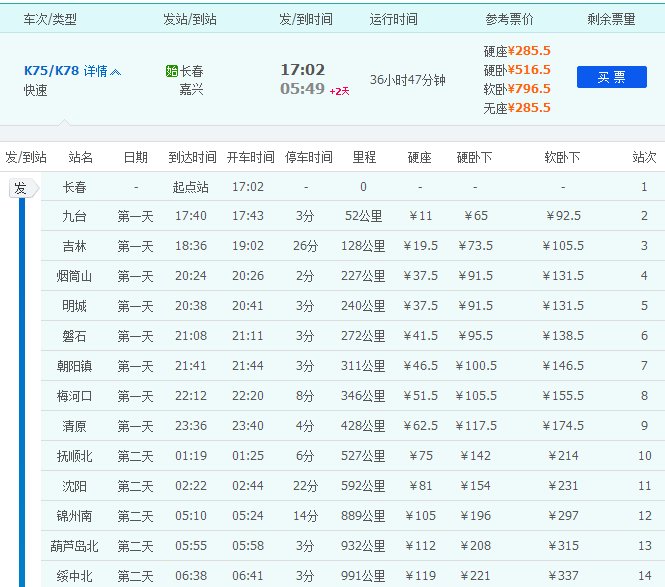
Task: Click the 快速 train type label
Action: point(36,90)
